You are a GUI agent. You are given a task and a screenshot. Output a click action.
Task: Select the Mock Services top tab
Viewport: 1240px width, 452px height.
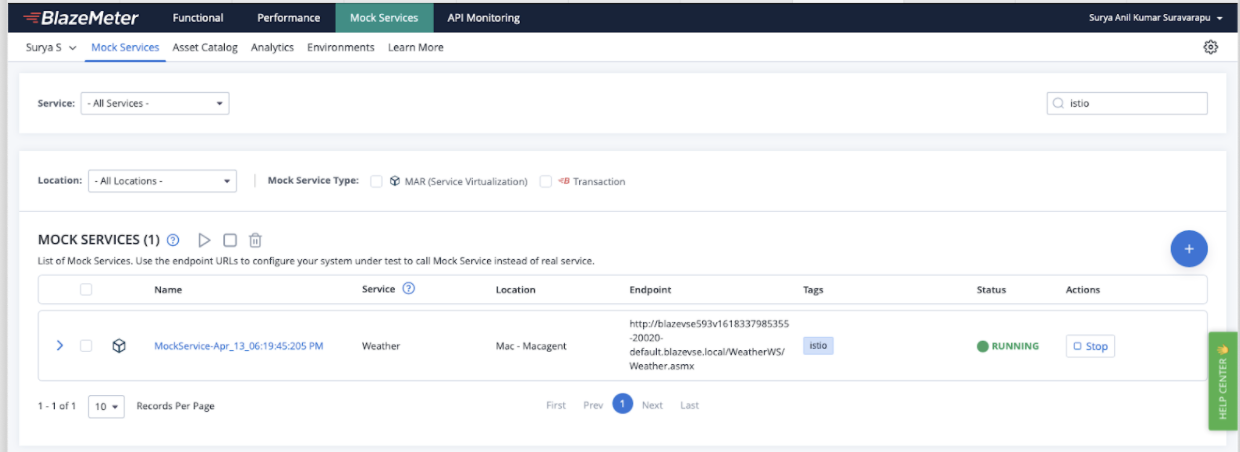(x=384, y=18)
